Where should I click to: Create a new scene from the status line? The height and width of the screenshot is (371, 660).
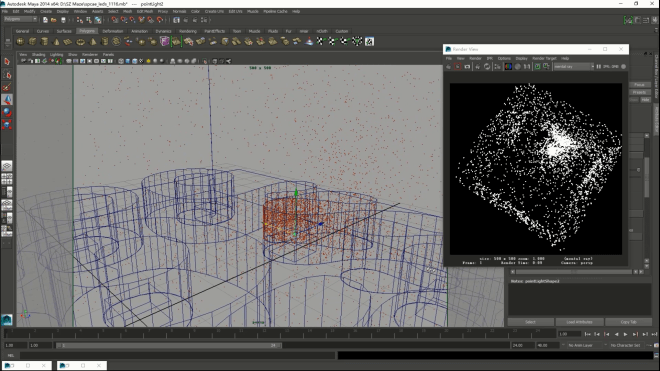point(45,20)
